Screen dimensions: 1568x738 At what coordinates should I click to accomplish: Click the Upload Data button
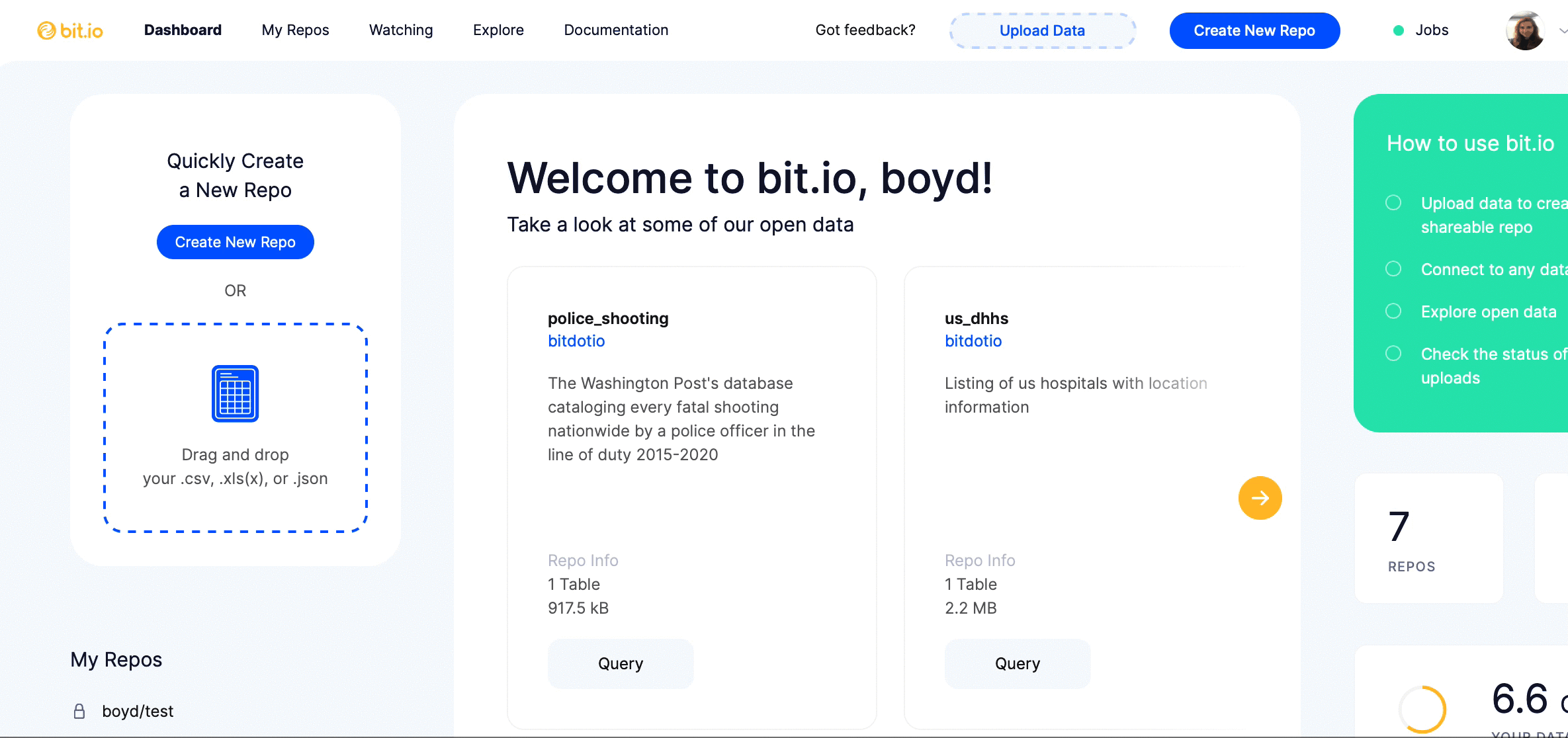1042,30
